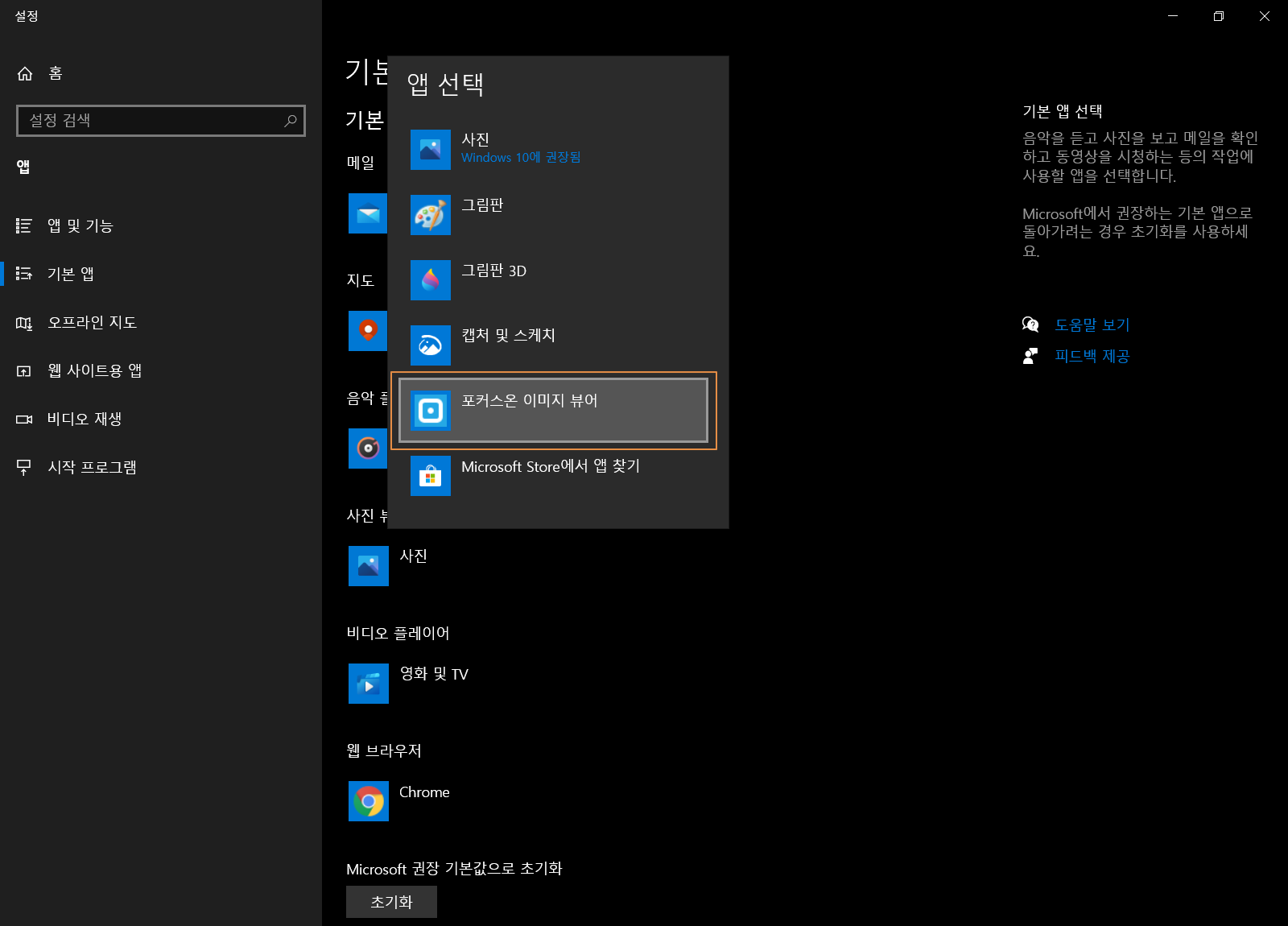Click the Movies & TV (영화 및 TV) icon
Image resolution: width=1288 pixels, height=926 pixels.
369,684
